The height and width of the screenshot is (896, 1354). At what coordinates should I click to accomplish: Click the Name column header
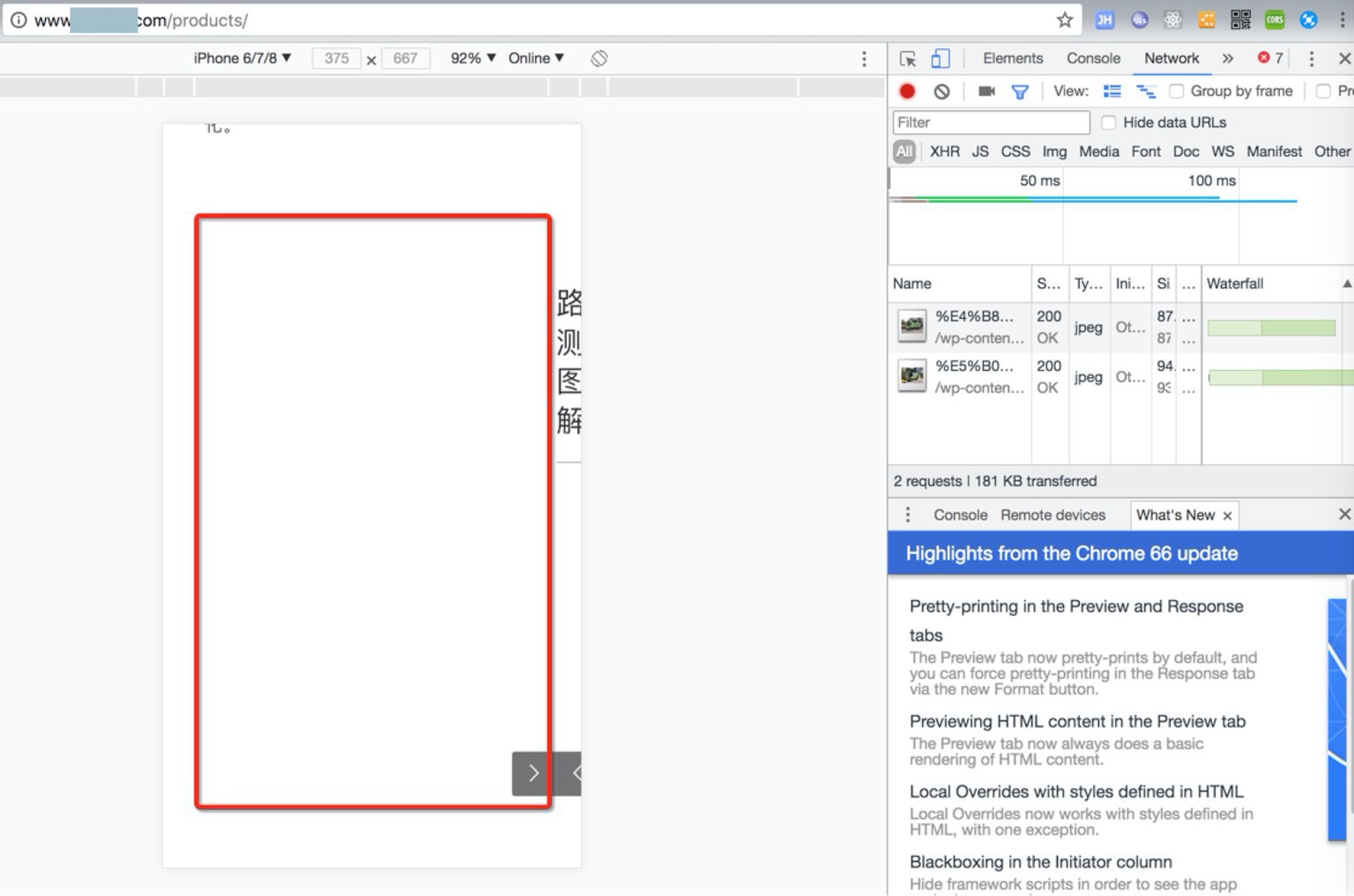pyautogui.click(x=959, y=284)
